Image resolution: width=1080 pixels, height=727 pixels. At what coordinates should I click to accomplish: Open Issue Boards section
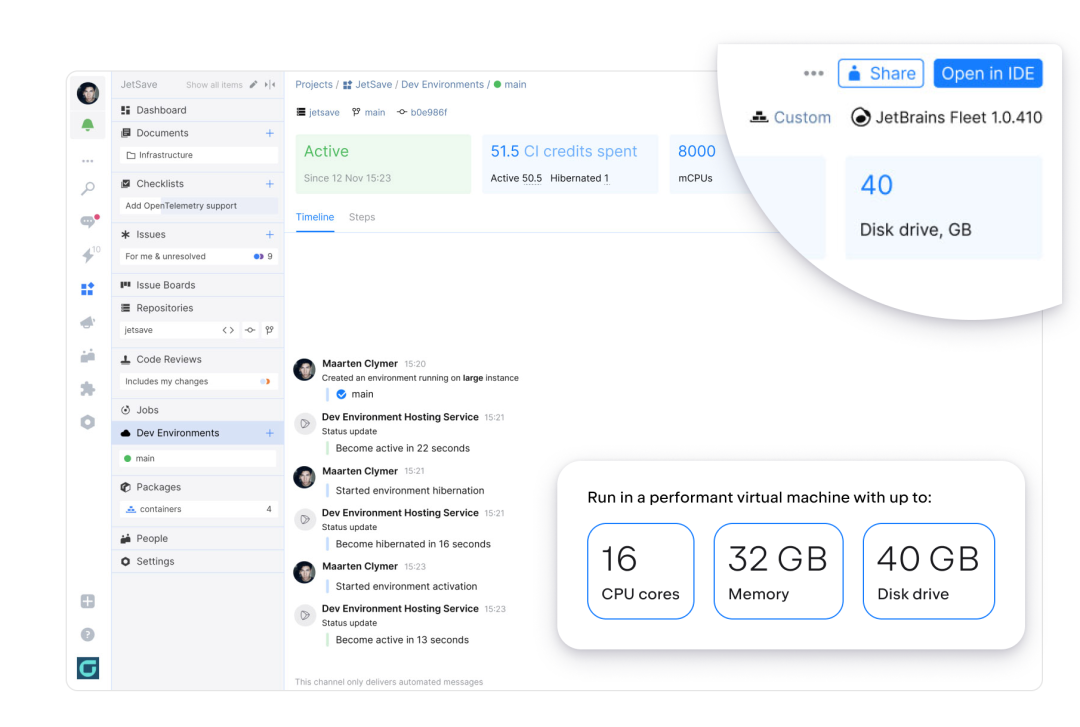pyautogui.click(x=198, y=285)
